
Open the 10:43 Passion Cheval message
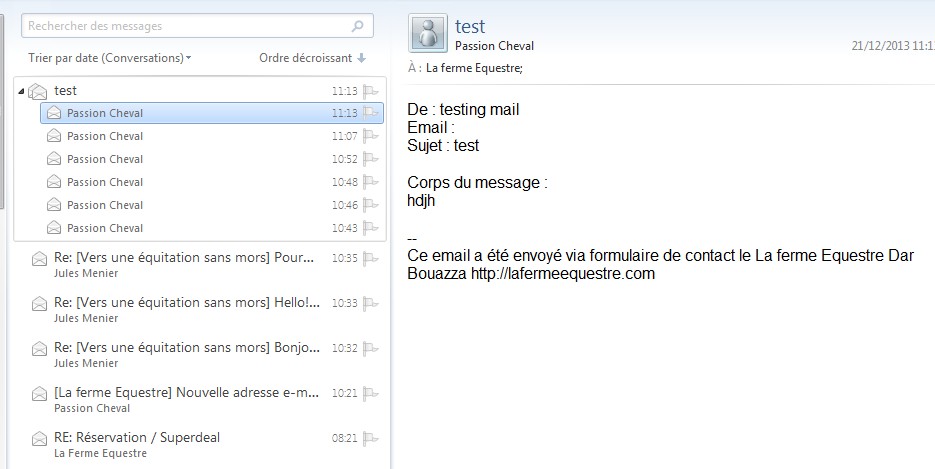(x=212, y=228)
